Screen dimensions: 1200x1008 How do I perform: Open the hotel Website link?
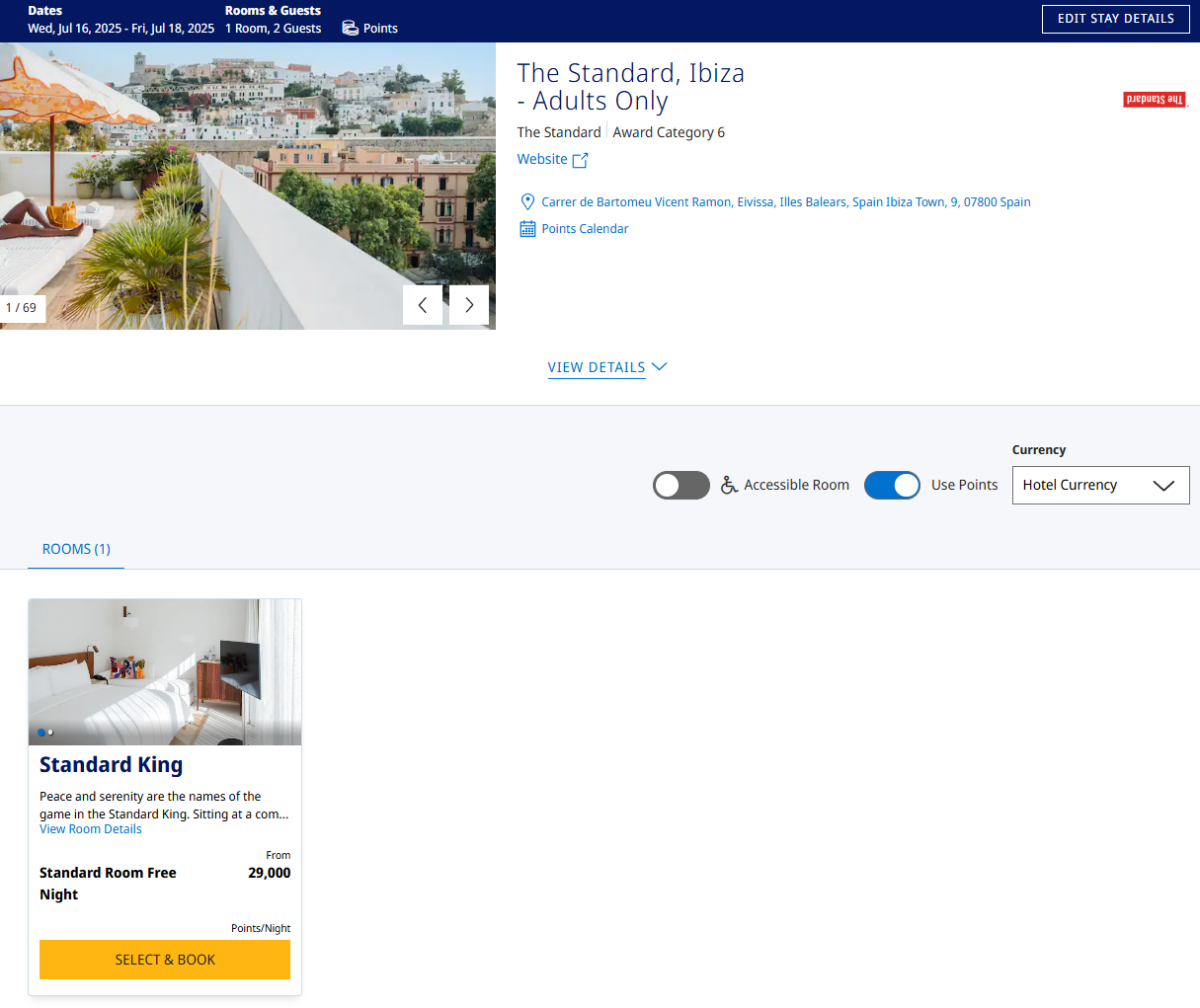tap(542, 159)
